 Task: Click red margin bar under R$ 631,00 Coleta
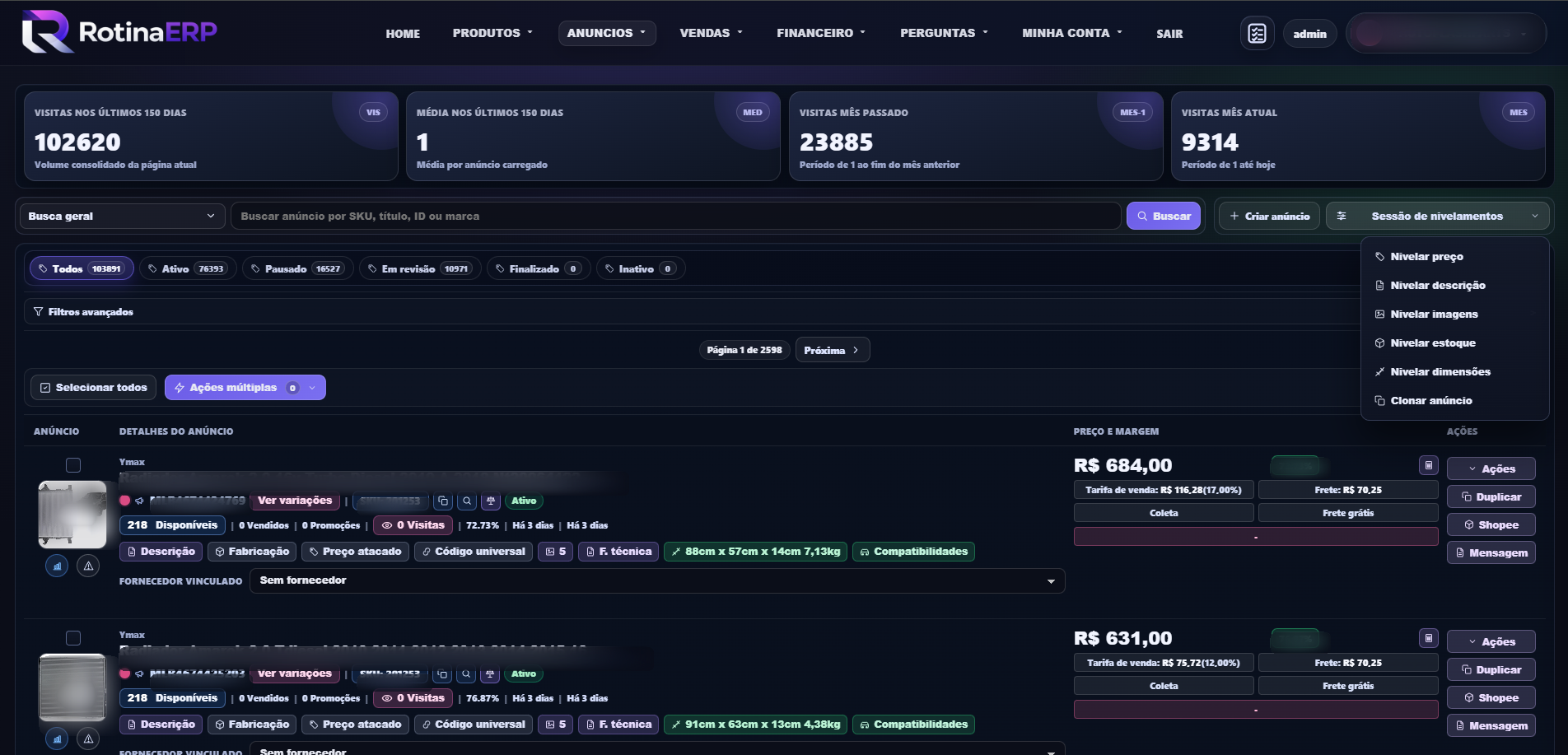(x=1256, y=710)
